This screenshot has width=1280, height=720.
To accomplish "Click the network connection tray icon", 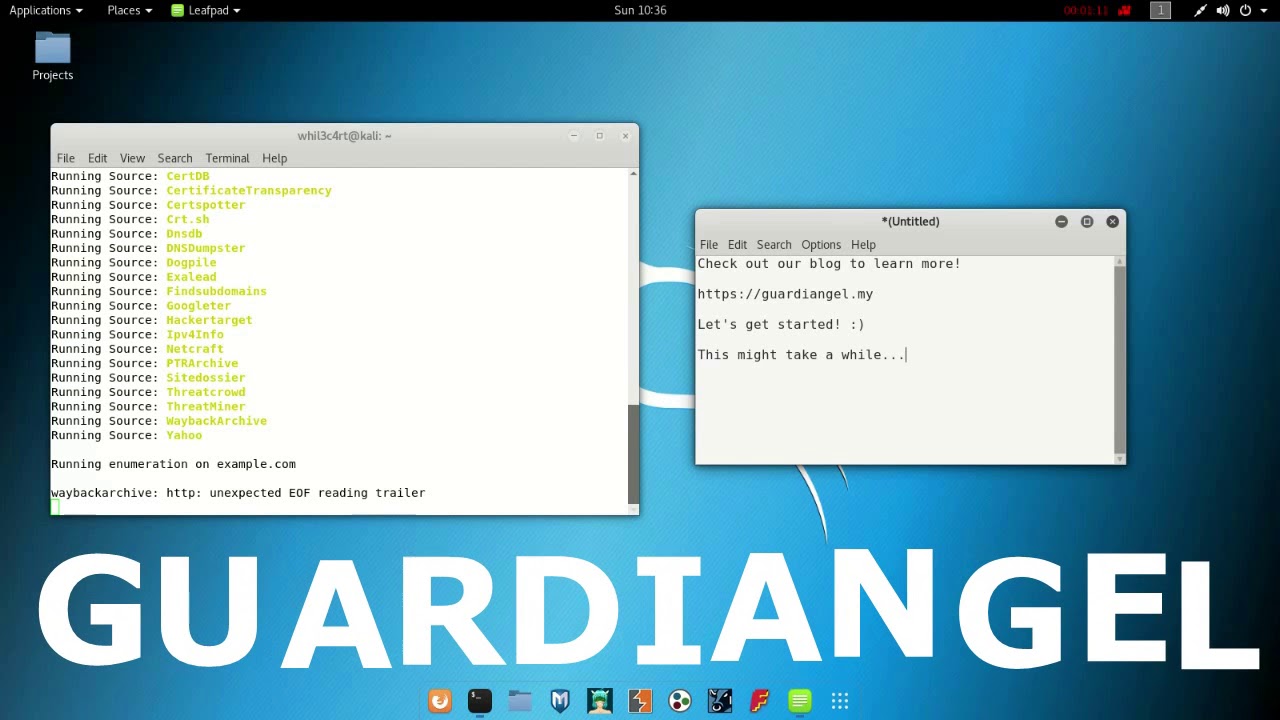I will click(x=1200, y=10).
